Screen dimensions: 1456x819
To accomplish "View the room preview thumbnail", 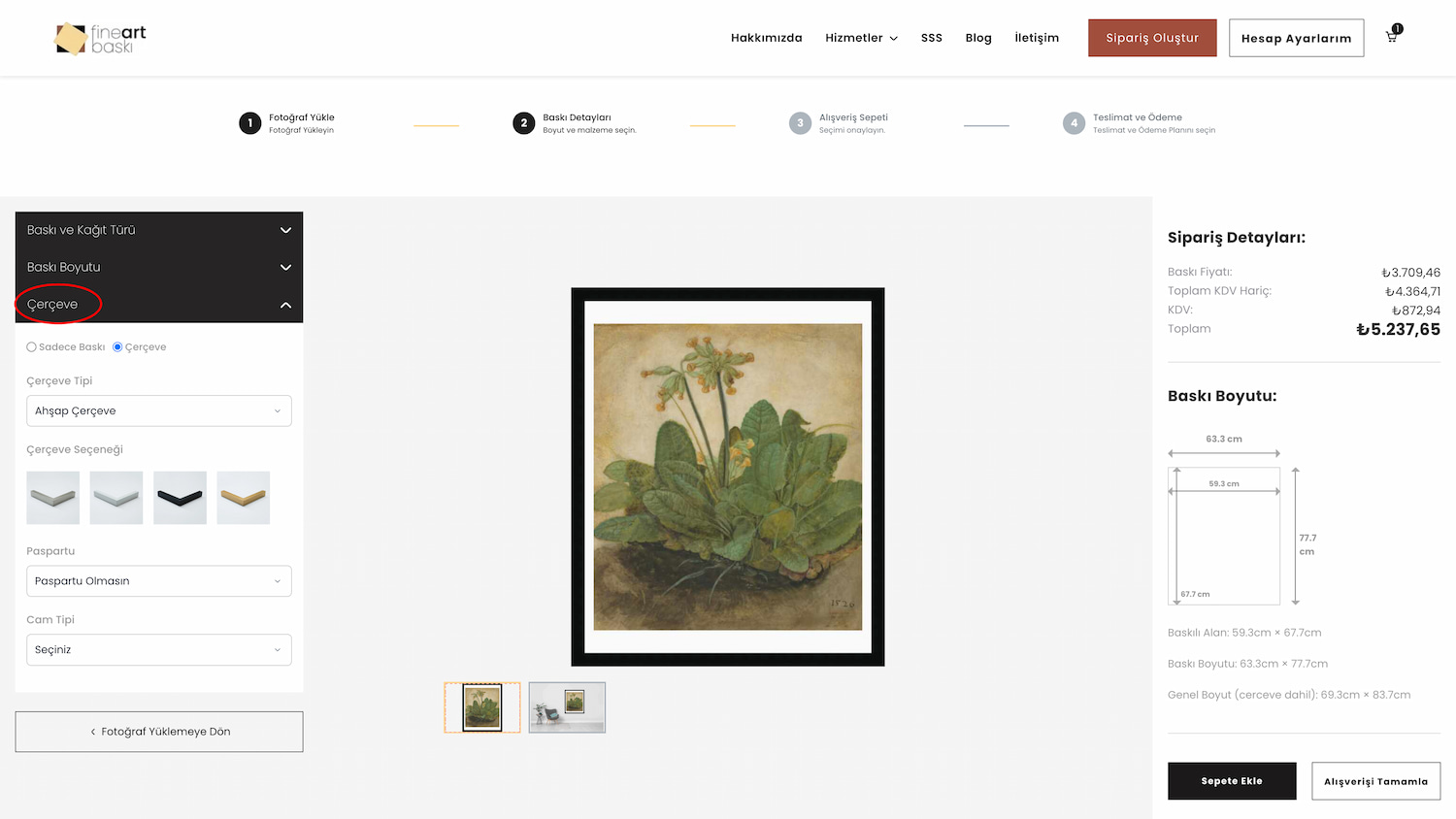I will (567, 707).
